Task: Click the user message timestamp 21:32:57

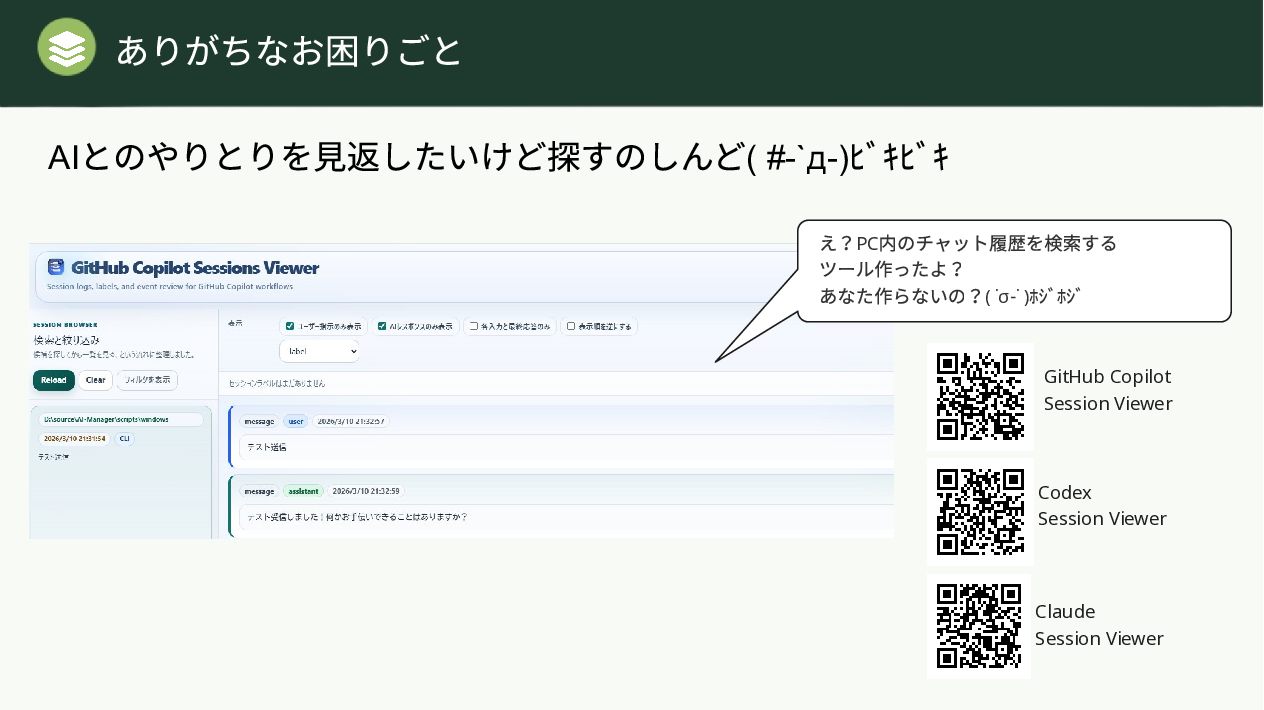Action: coord(351,421)
